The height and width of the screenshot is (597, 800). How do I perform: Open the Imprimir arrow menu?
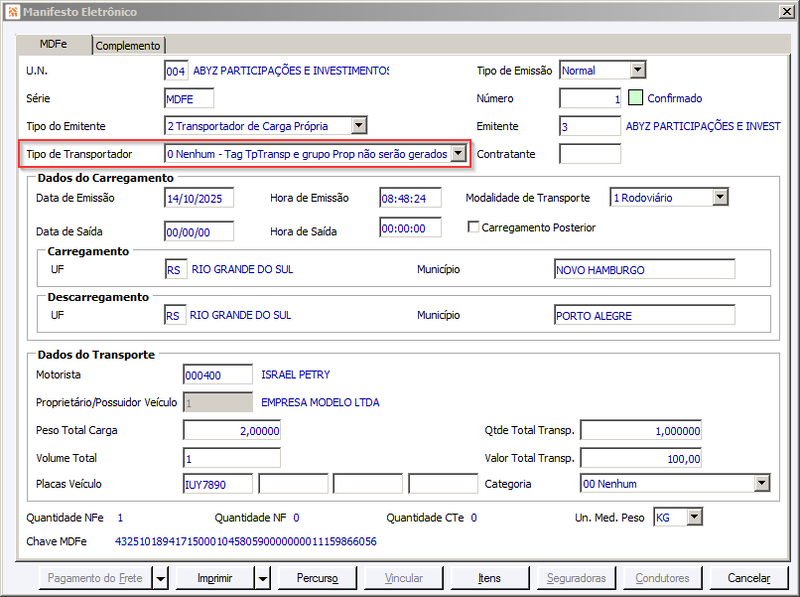(262, 578)
